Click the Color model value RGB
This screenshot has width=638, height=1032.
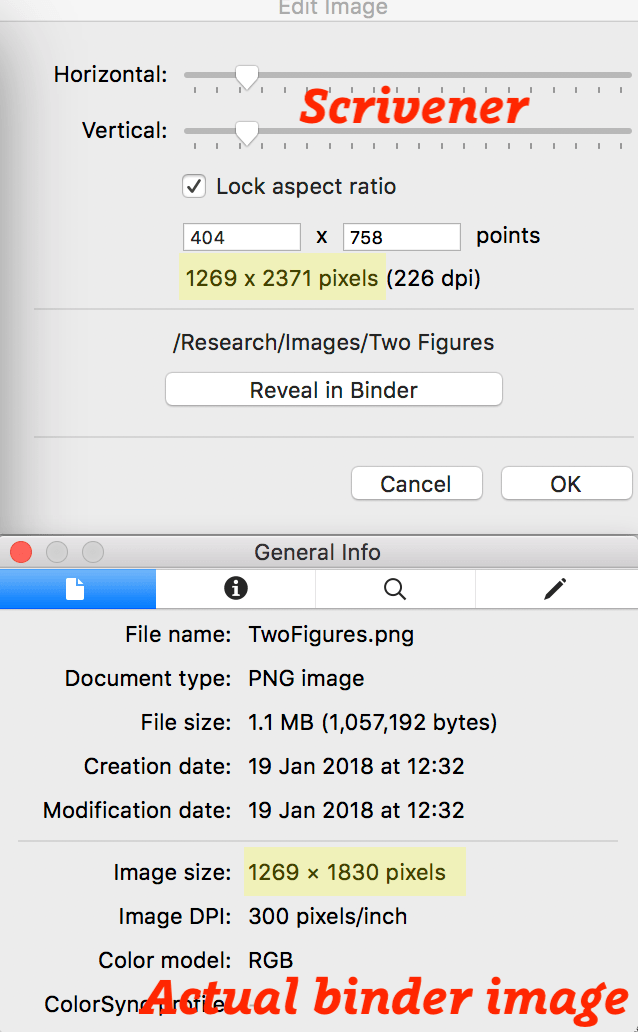pyautogui.click(x=271, y=960)
